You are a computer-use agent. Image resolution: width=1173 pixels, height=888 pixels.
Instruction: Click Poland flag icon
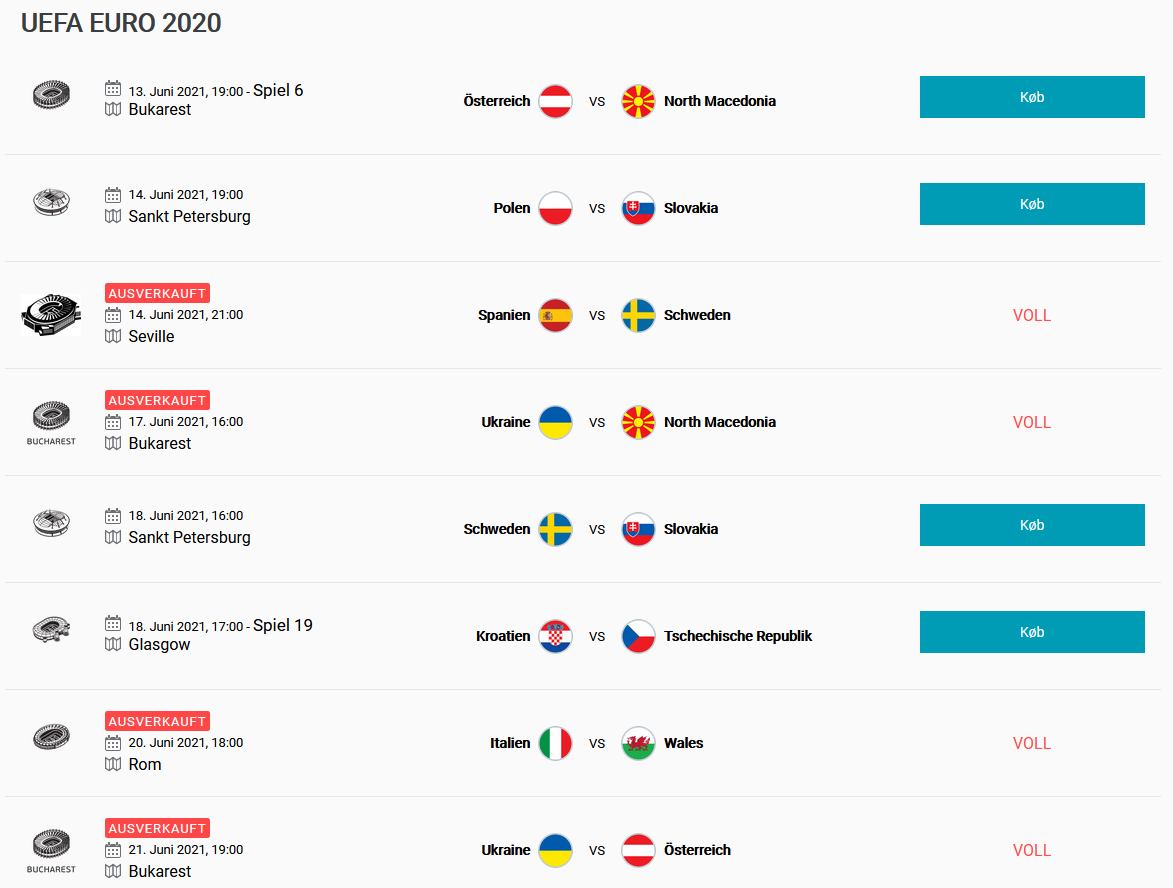point(555,208)
